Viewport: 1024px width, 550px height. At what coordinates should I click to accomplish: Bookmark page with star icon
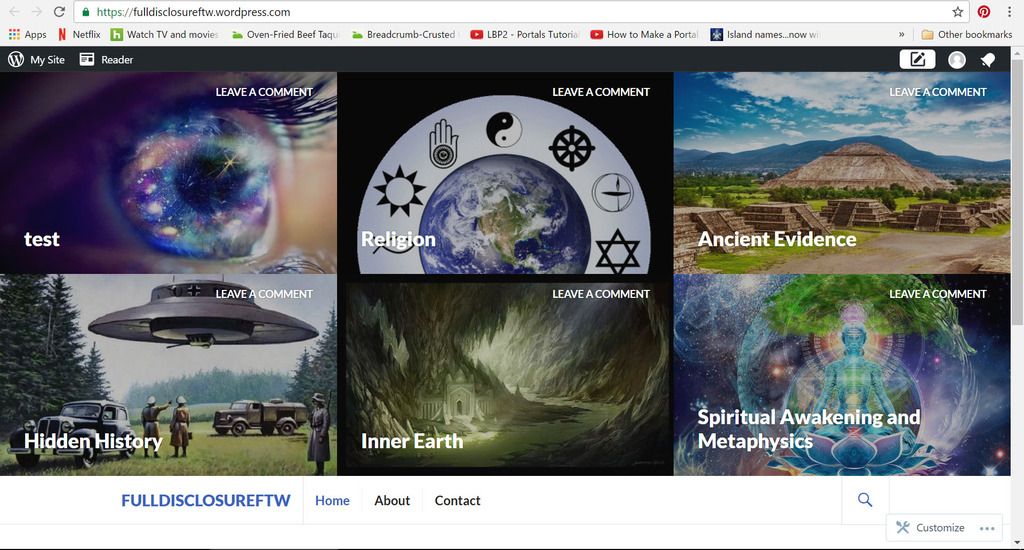957,12
